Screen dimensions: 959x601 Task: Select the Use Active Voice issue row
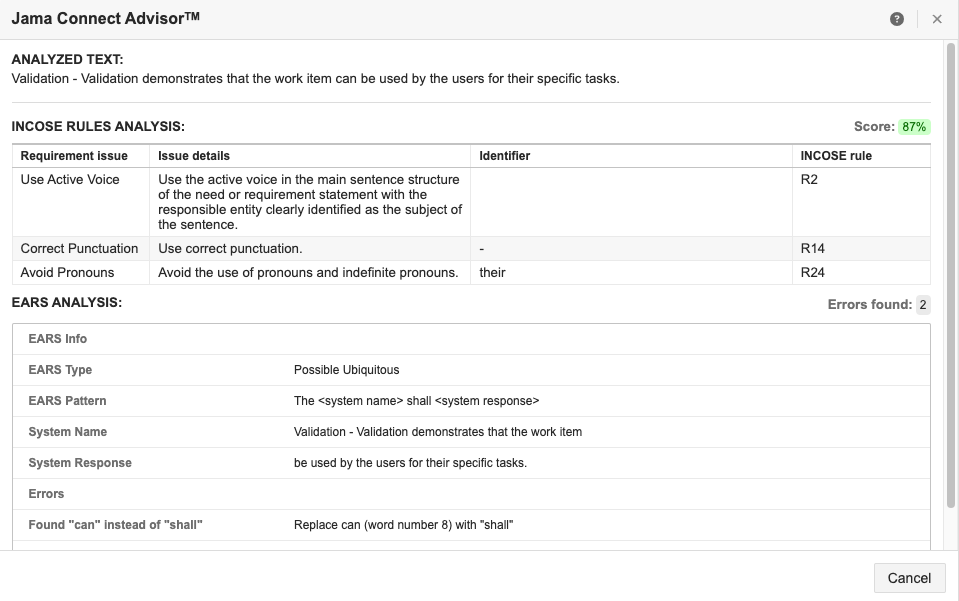[70, 180]
